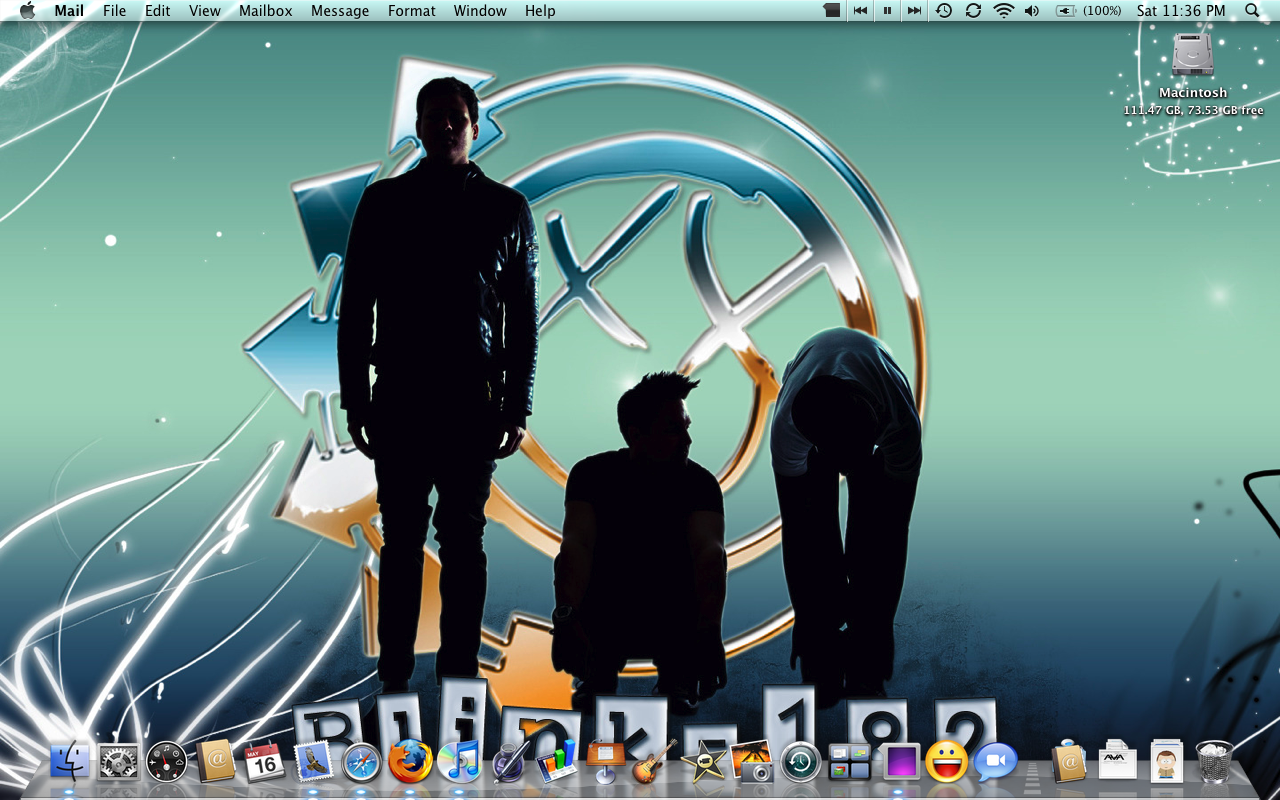This screenshot has width=1280, height=800.
Task: Launch Pages ink pen icon
Action: coord(509,762)
